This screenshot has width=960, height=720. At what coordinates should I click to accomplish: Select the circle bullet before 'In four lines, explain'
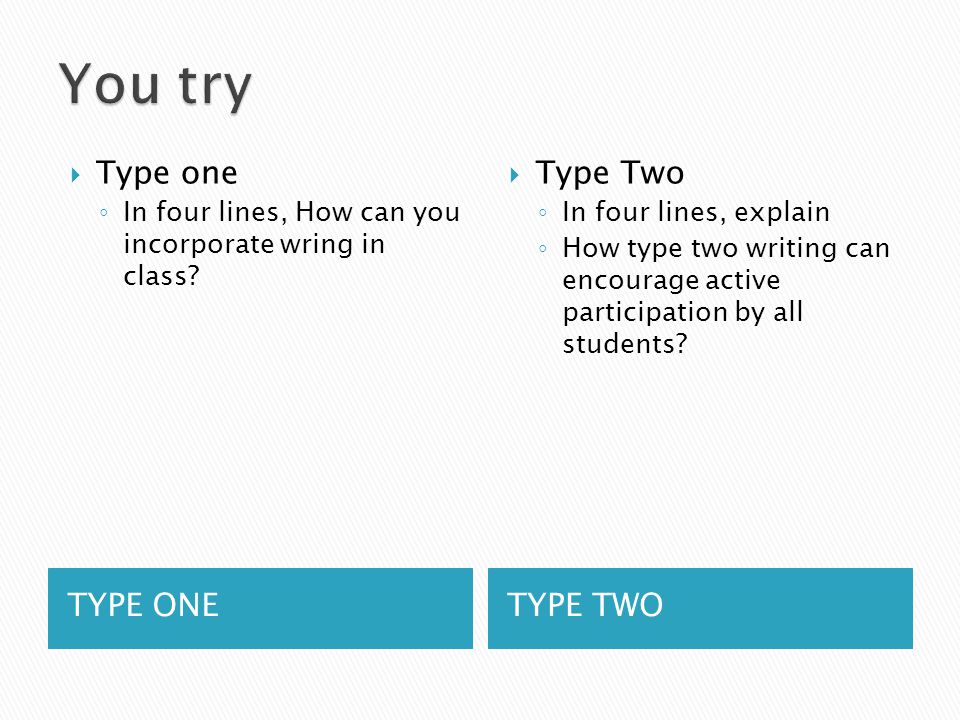pyautogui.click(x=543, y=213)
